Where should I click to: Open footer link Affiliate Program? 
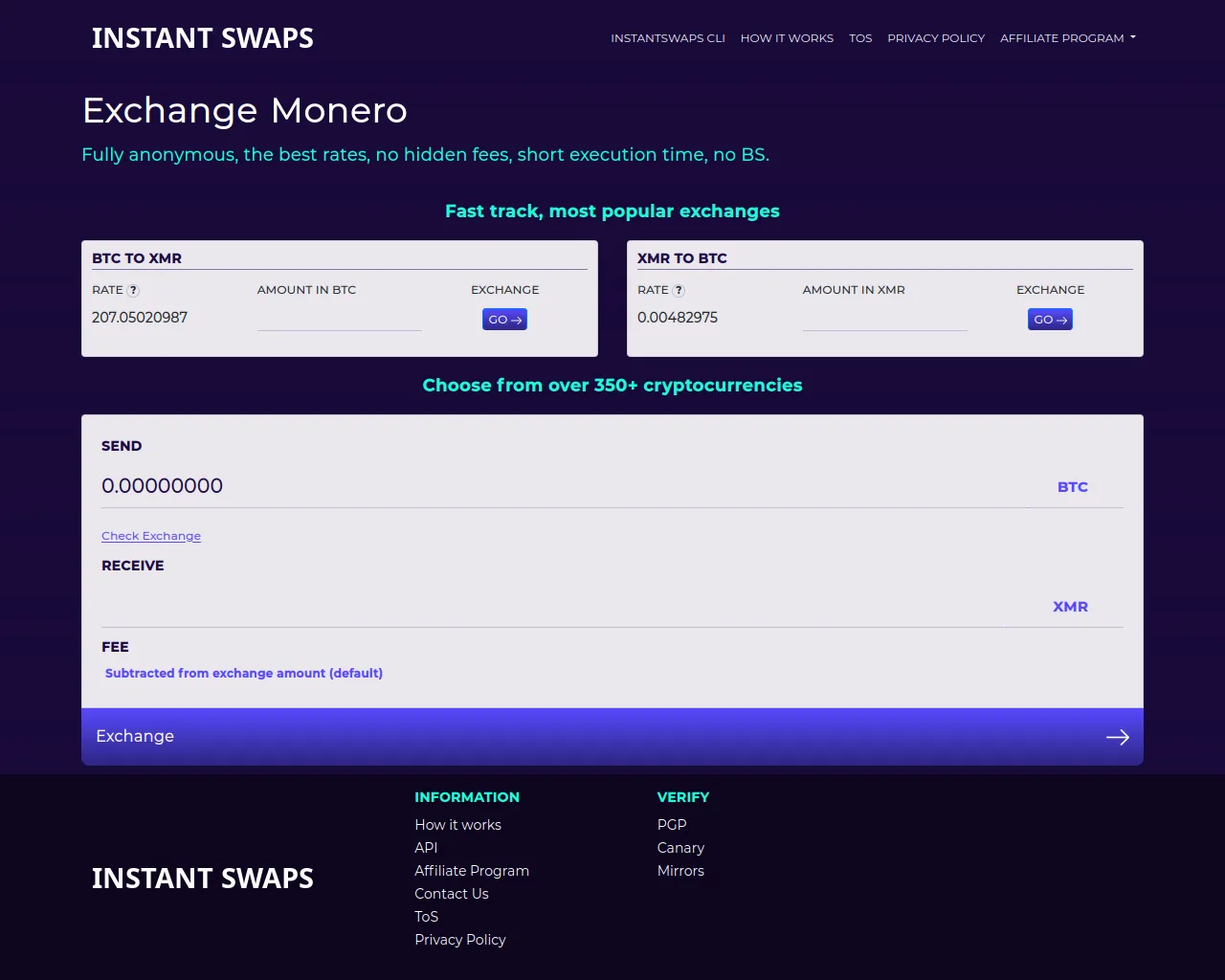tap(472, 871)
